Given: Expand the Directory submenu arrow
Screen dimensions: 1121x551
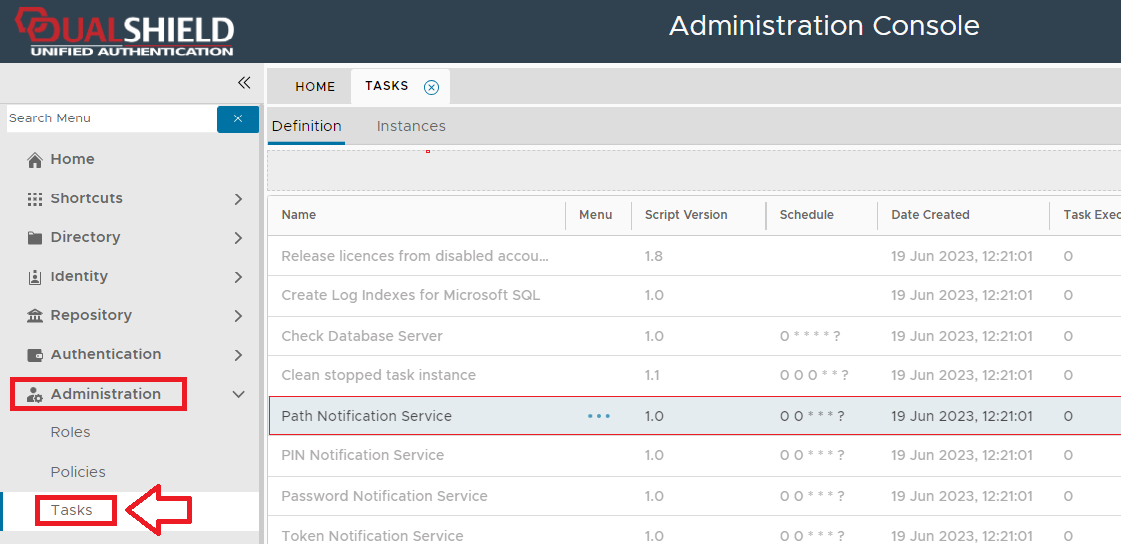Looking at the screenshot, I should pyautogui.click(x=238, y=238).
